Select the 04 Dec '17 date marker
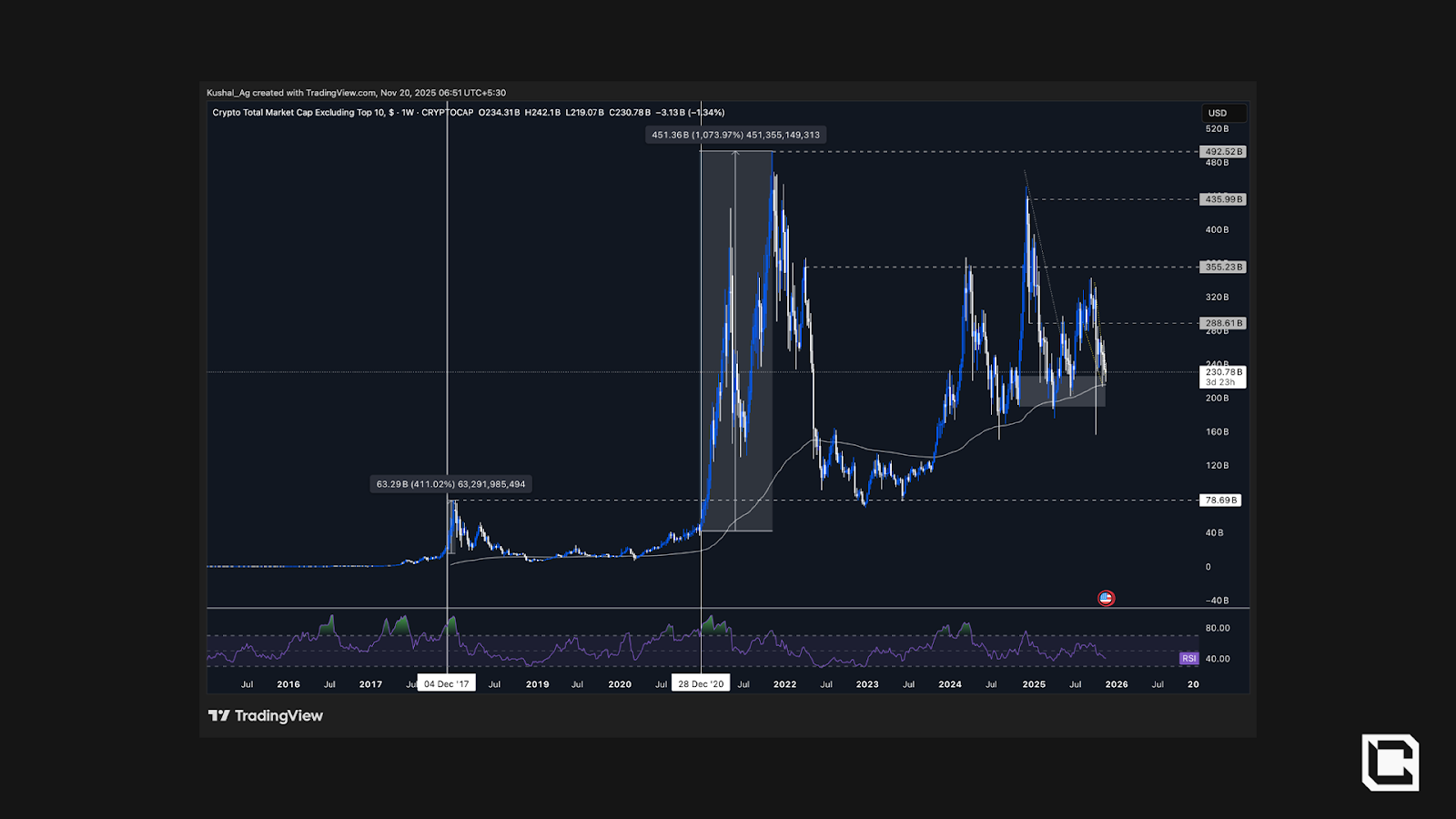This screenshot has width=1456, height=819. [x=446, y=683]
